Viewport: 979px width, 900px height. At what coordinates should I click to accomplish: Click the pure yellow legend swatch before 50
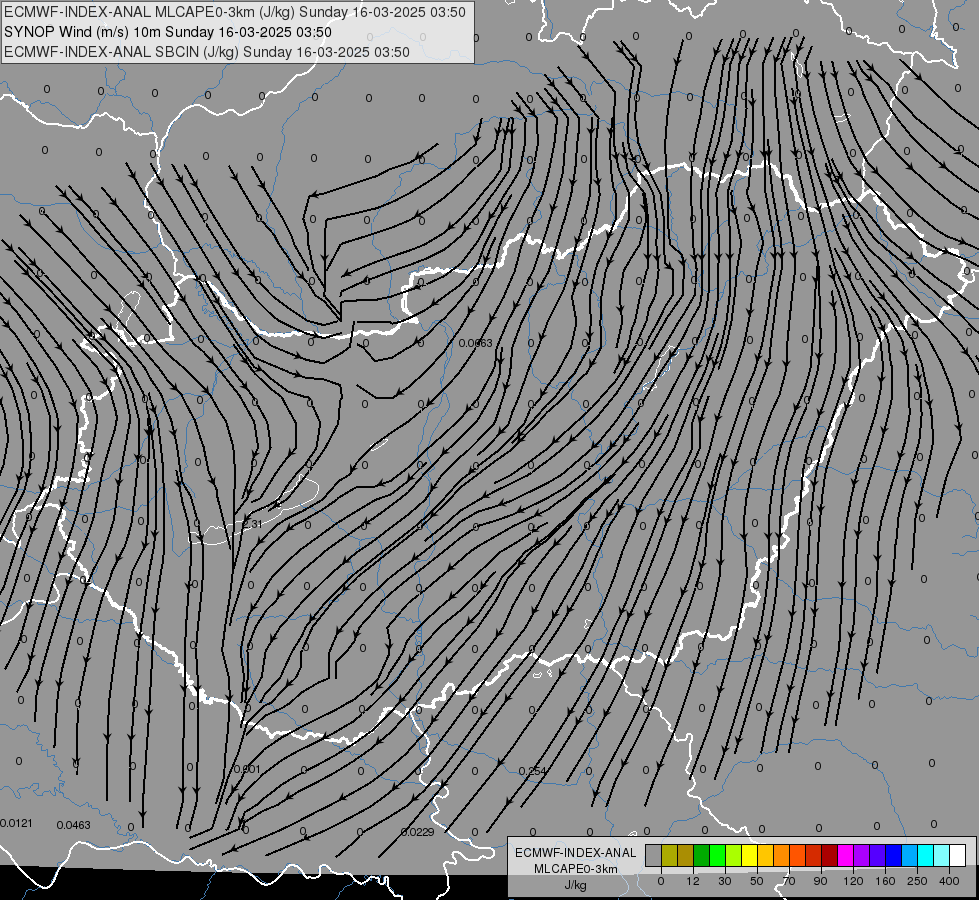click(750, 855)
